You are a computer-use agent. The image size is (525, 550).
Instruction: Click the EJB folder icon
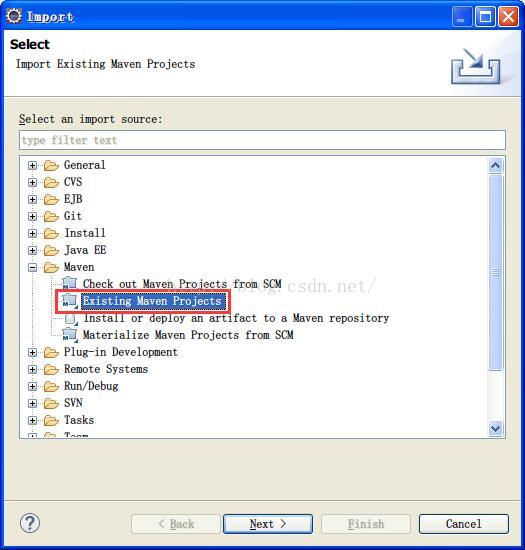51,199
